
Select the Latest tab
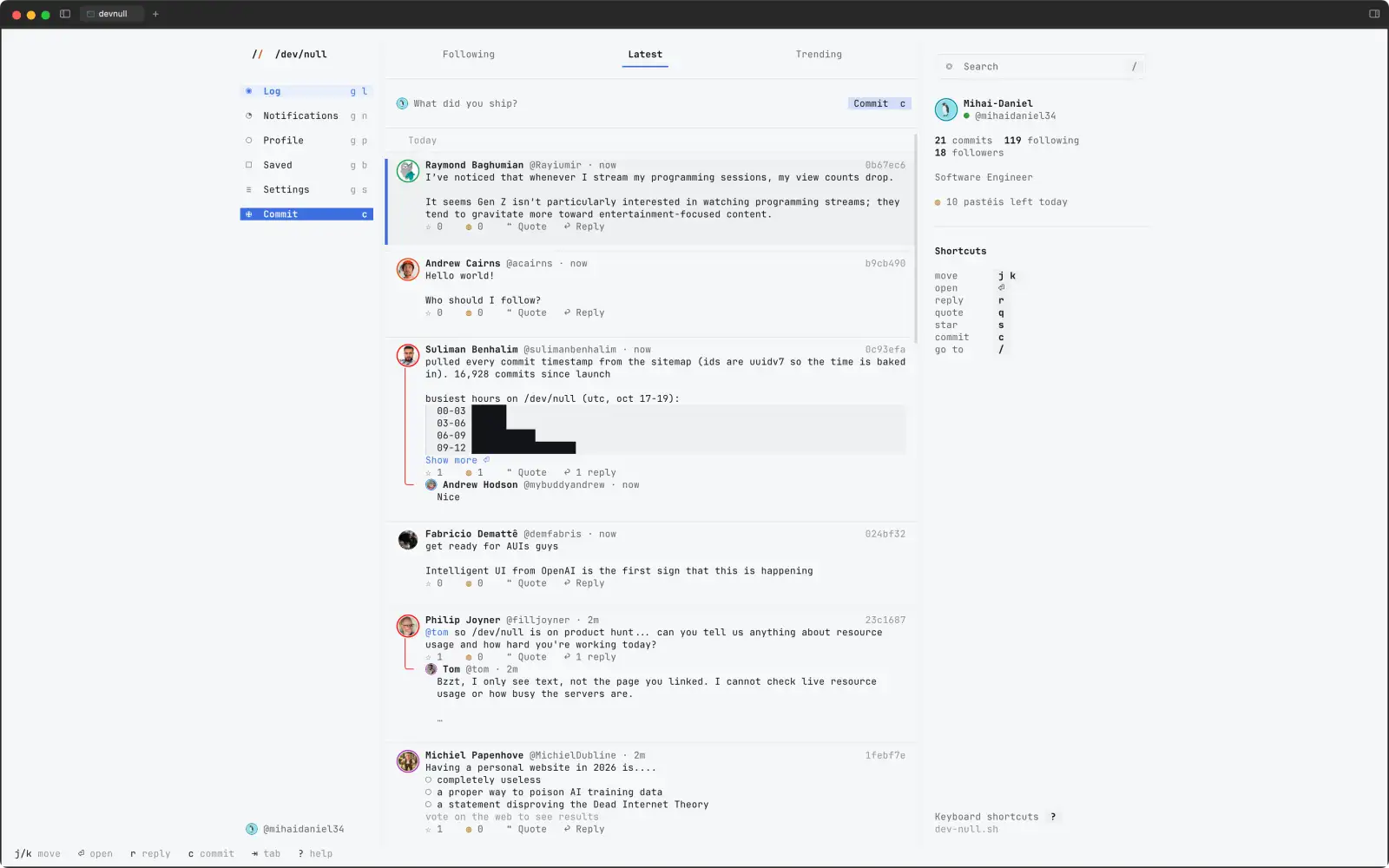(645, 55)
